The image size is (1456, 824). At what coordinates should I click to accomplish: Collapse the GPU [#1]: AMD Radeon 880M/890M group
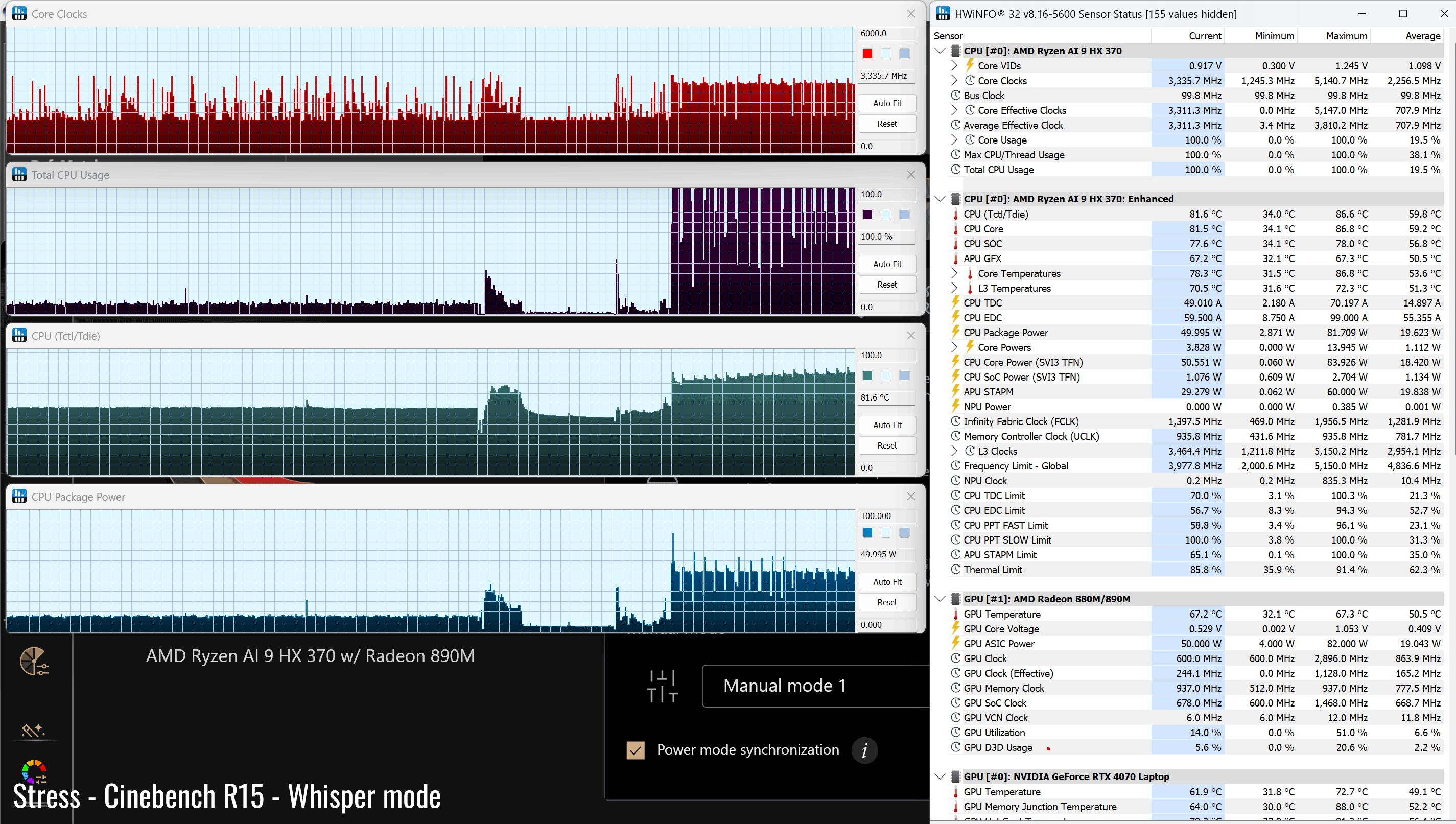(940, 599)
